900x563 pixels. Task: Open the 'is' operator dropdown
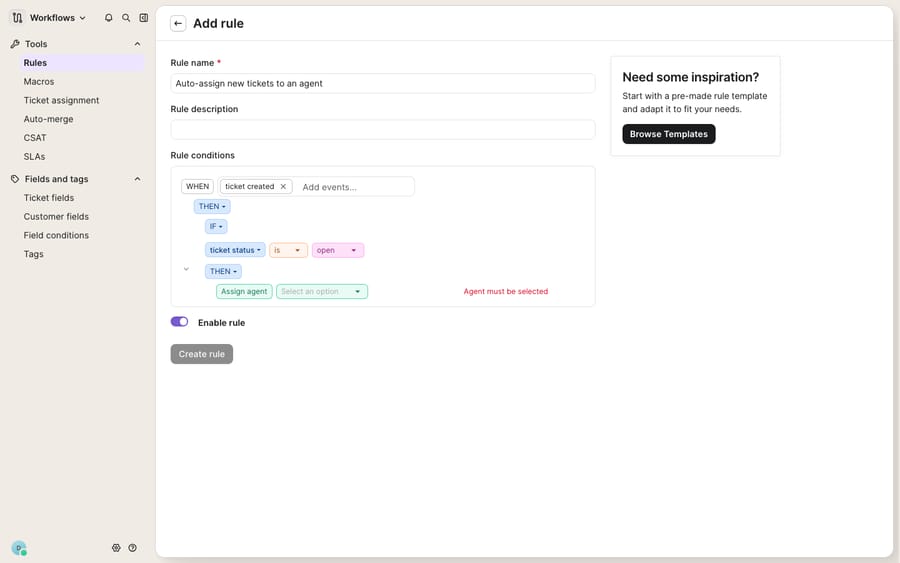tap(288, 250)
